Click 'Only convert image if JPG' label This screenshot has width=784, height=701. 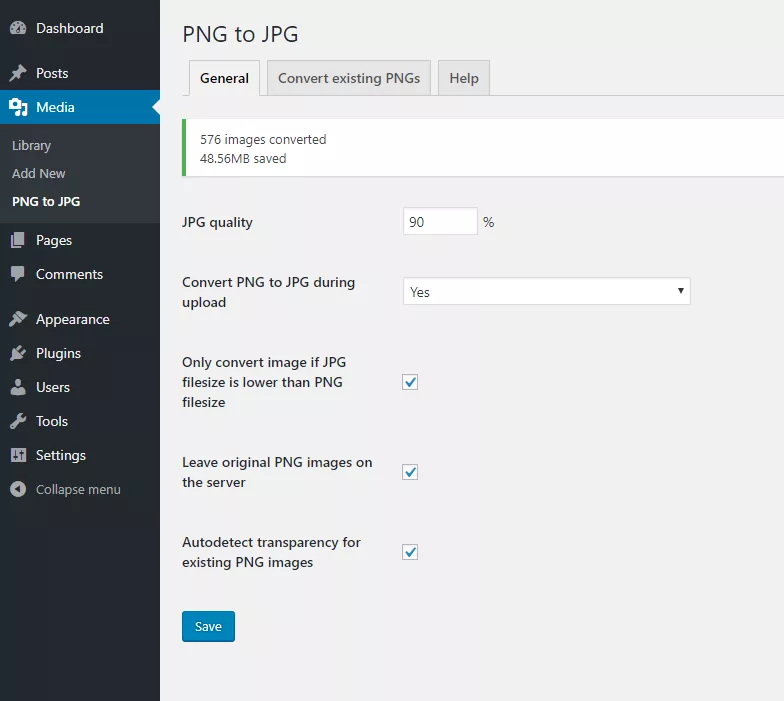(264, 382)
